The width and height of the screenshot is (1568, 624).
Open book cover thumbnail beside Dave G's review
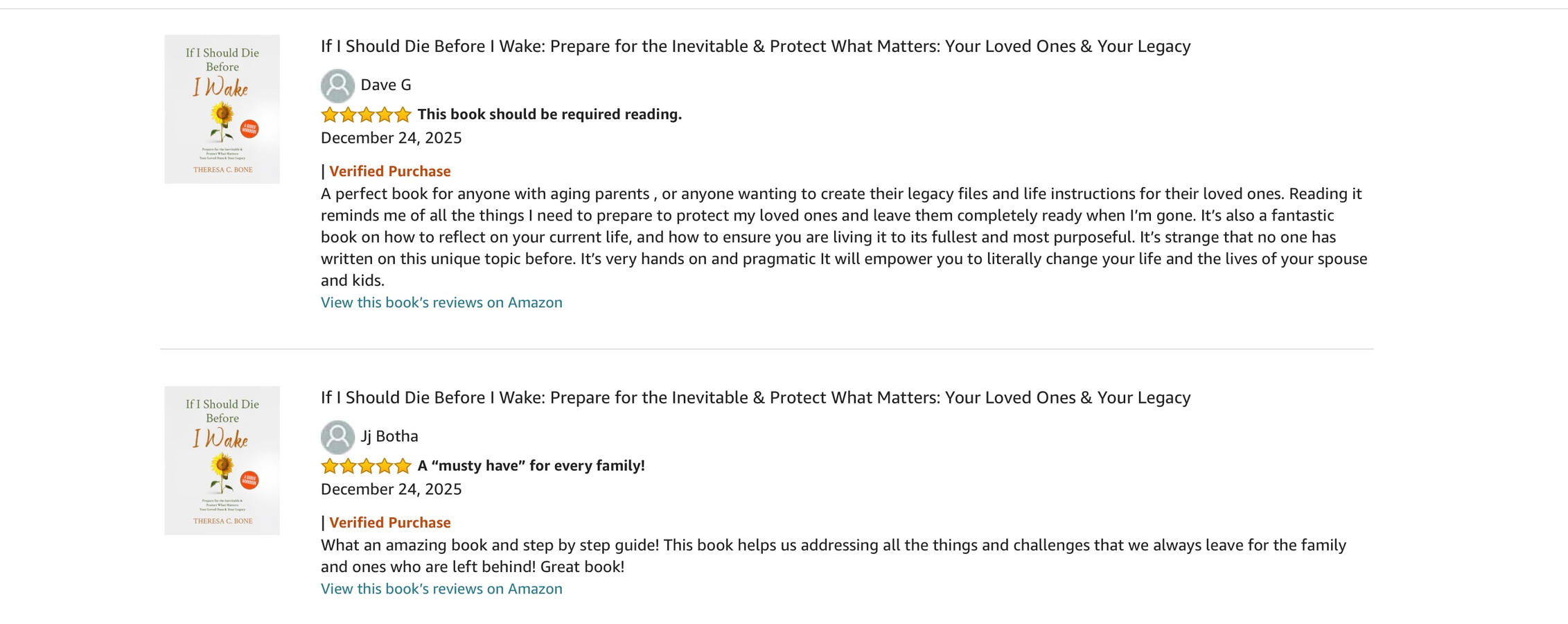pos(222,109)
